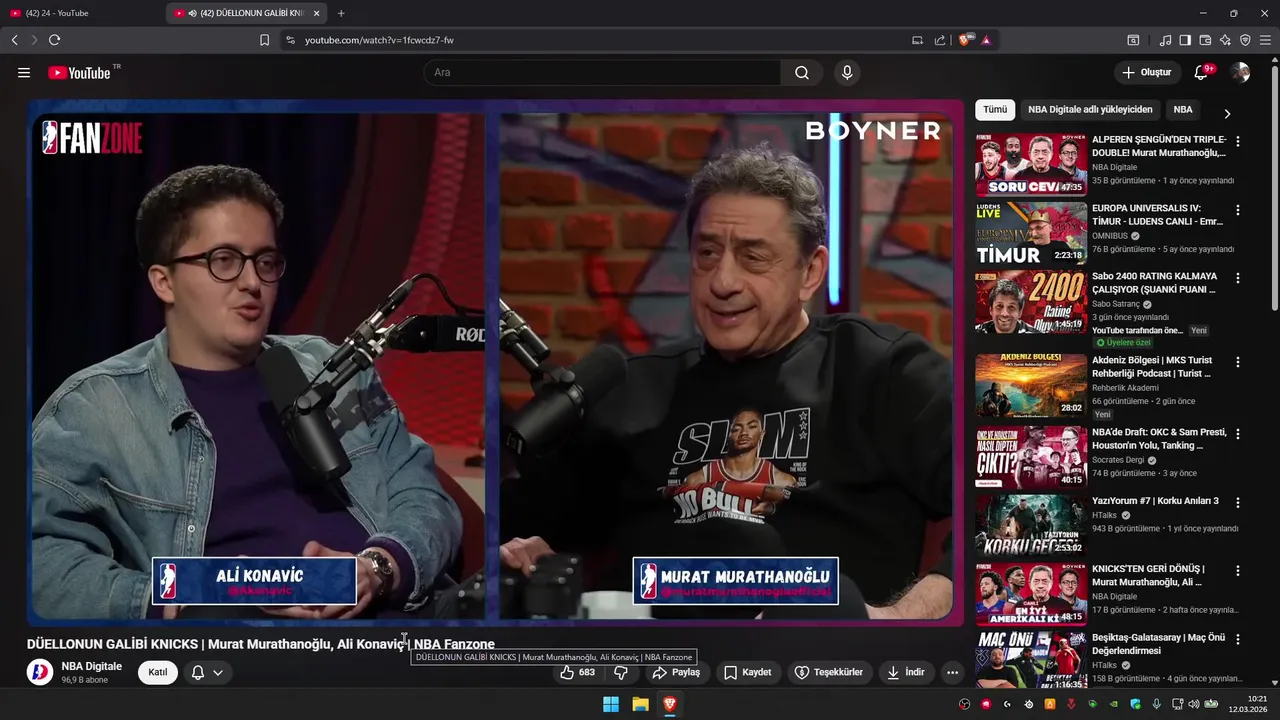Open the Brave playlist music note icon
This screenshot has height=720, width=1280.
coord(1165,40)
